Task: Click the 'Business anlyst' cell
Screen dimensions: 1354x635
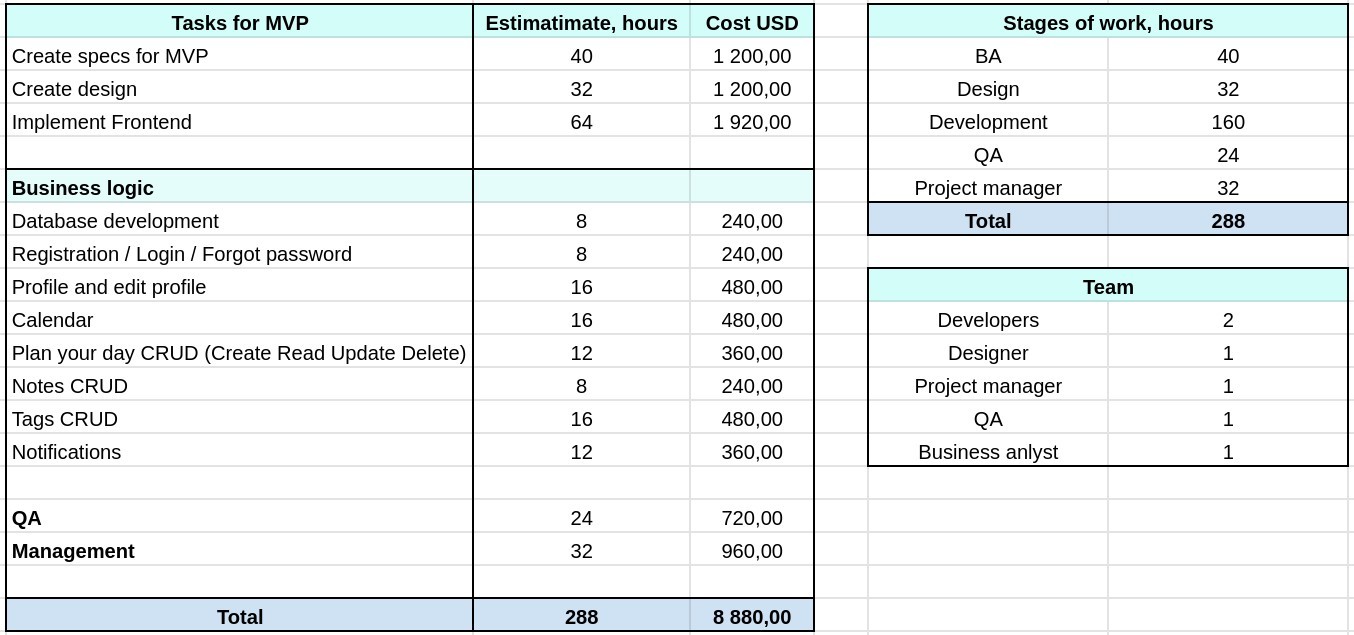Action: pyautogui.click(x=988, y=452)
